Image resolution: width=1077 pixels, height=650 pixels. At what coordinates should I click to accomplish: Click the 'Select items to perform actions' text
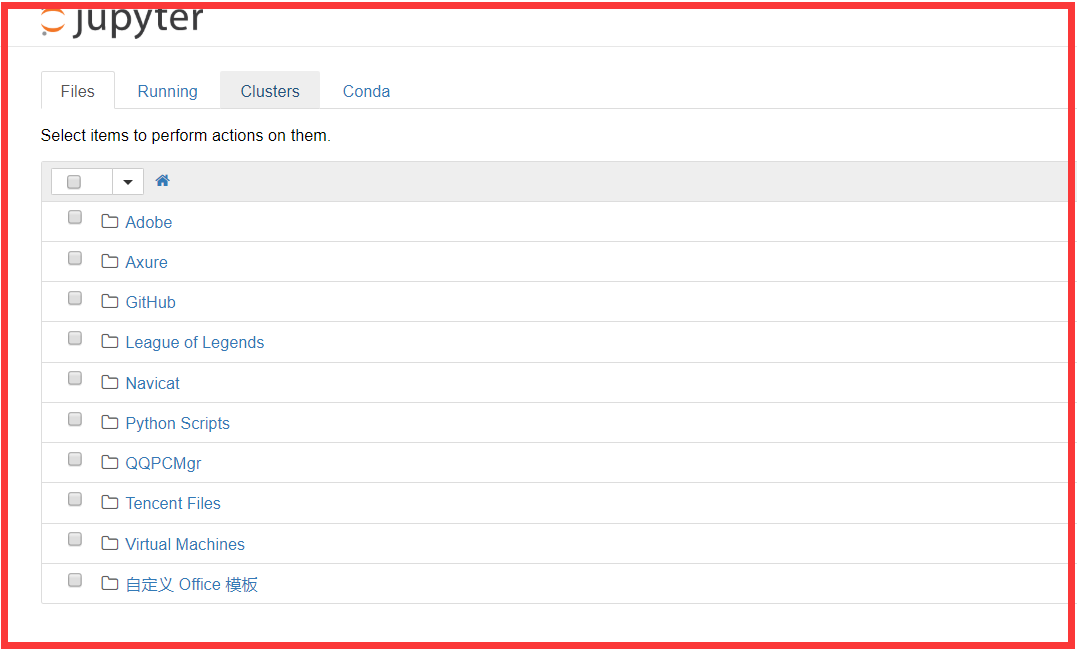(185, 135)
